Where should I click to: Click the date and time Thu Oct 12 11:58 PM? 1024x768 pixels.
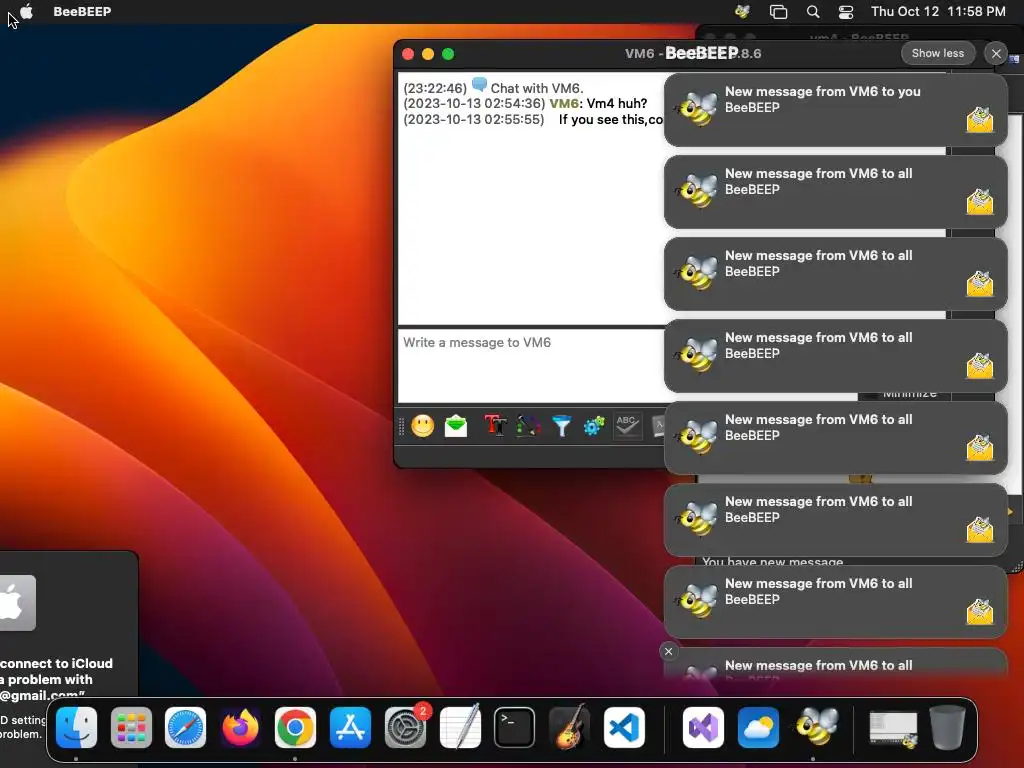tap(938, 11)
